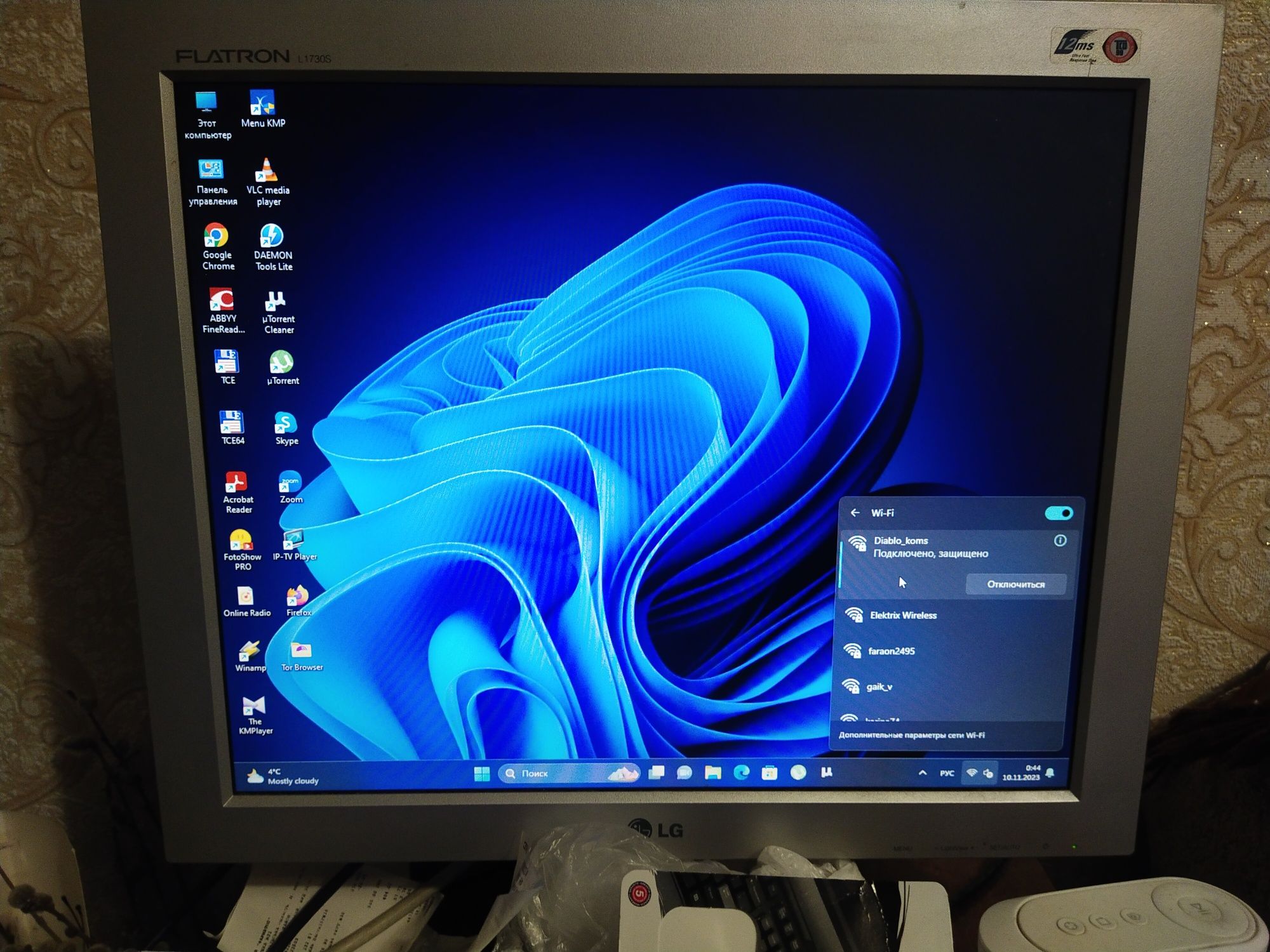The image size is (1270, 952).
Task: Open weather widget Mostly cloudy
Action: coord(283,776)
